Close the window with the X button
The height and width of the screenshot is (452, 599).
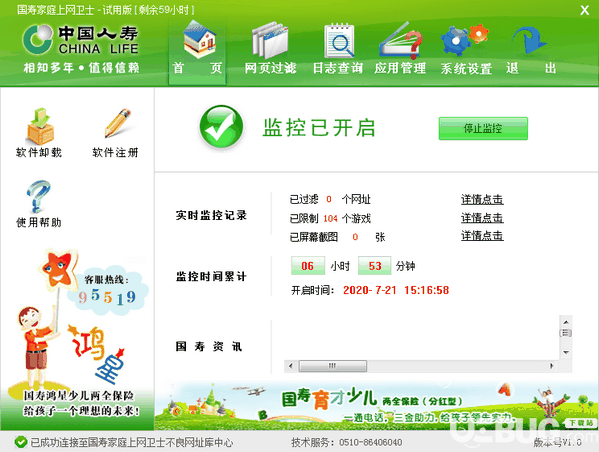[584, 10]
